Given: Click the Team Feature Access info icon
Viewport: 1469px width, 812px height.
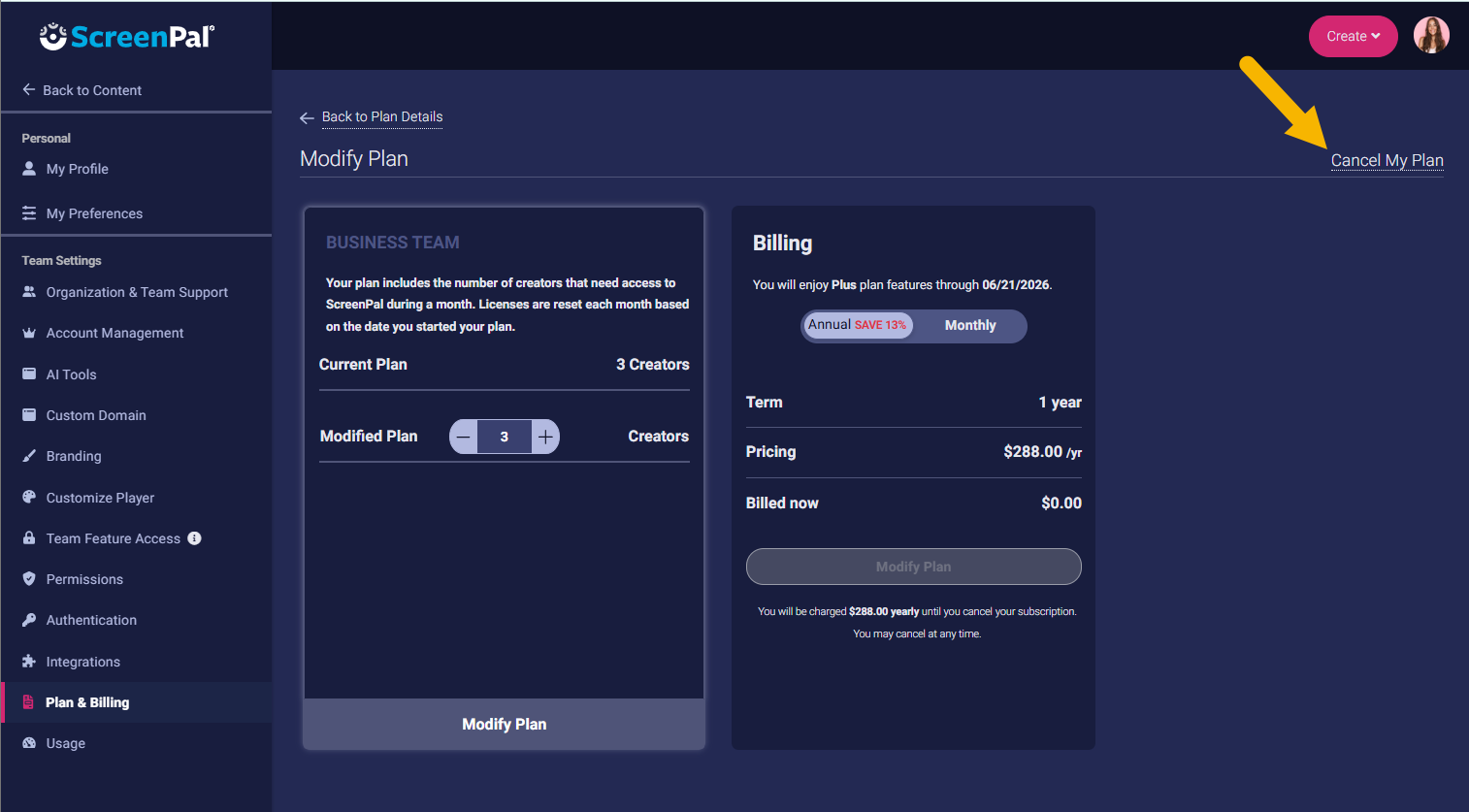Looking at the screenshot, I should (195, 538).
